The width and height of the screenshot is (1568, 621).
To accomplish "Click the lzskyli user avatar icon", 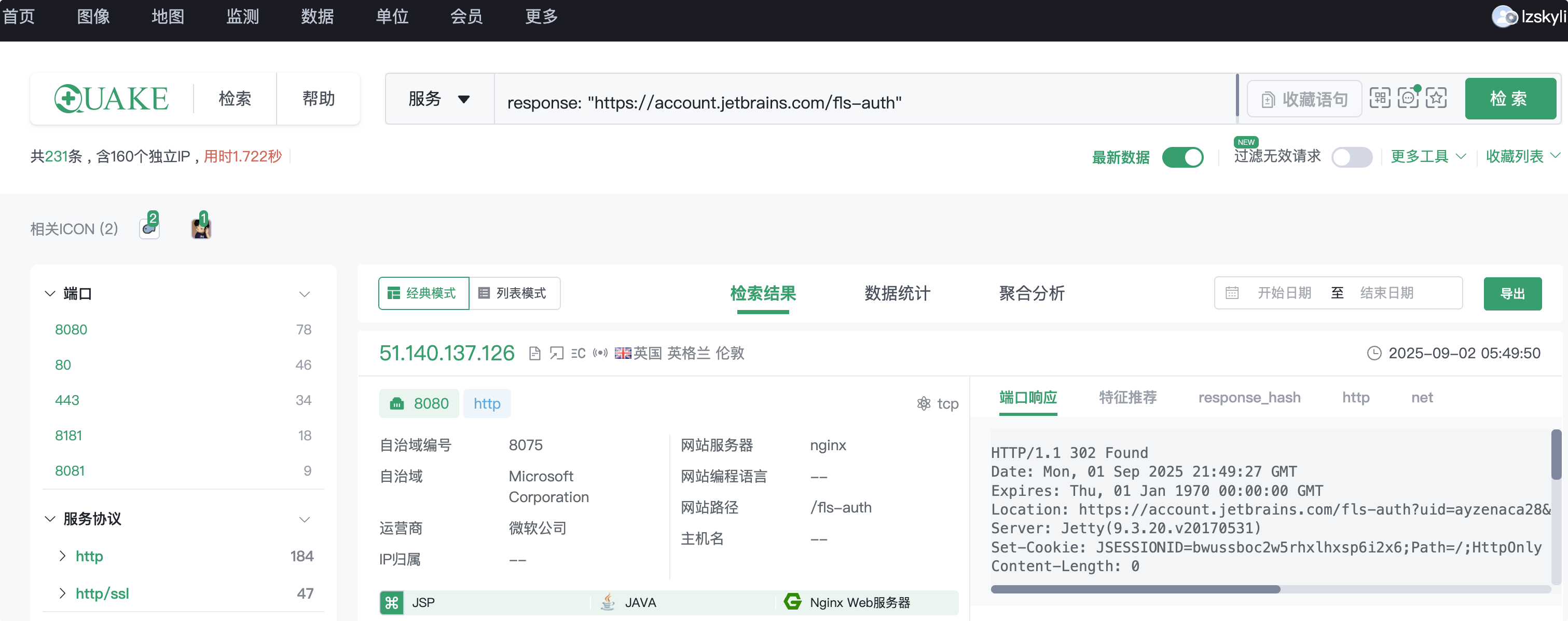I will coord(1504,17).
